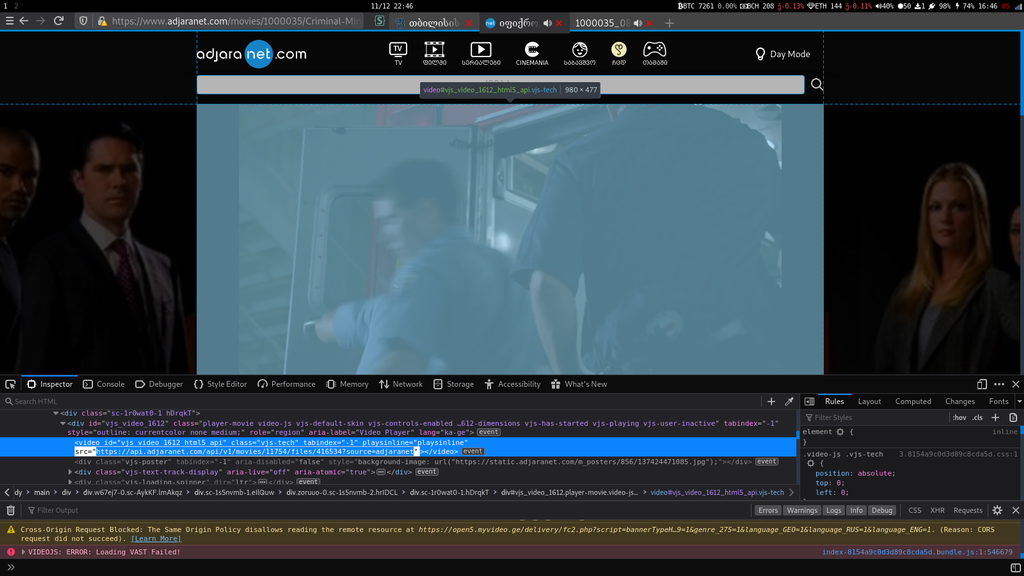Open the Style Editor tab
Viewport: 1024px width, 576px height.
coord(220,384)
